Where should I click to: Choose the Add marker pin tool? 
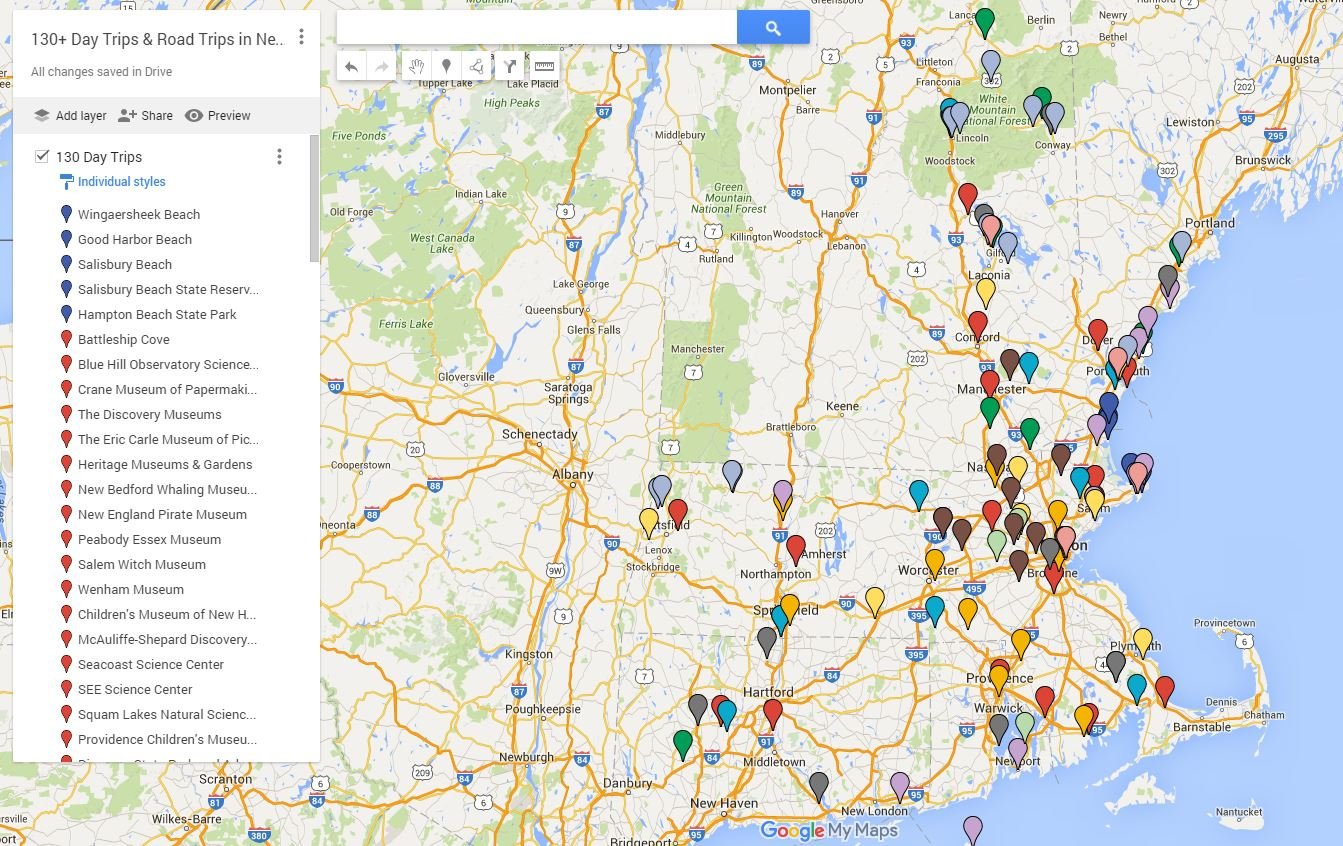pyautogui.click(x=446, y=67)
